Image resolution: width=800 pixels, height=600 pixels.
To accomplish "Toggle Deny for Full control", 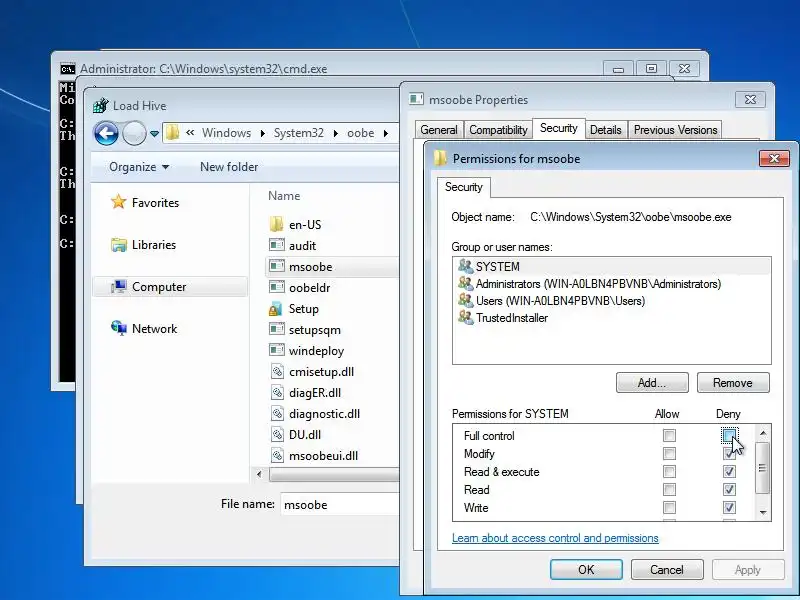I will click(x=729, y=435).
